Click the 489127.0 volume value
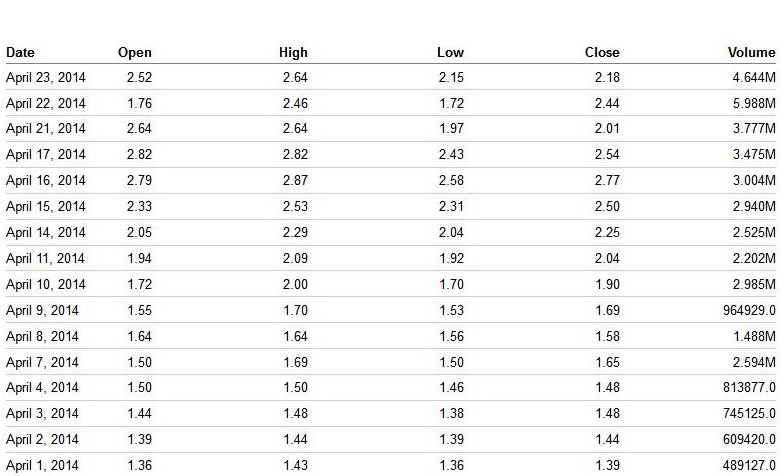781x476 pixels. 745,465
